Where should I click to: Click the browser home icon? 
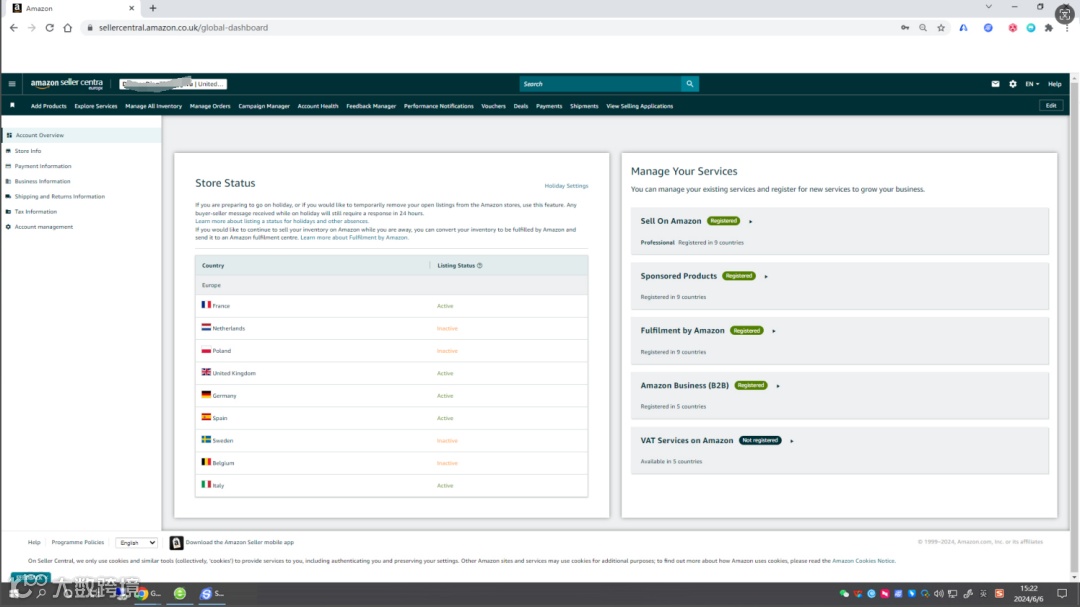68,28
